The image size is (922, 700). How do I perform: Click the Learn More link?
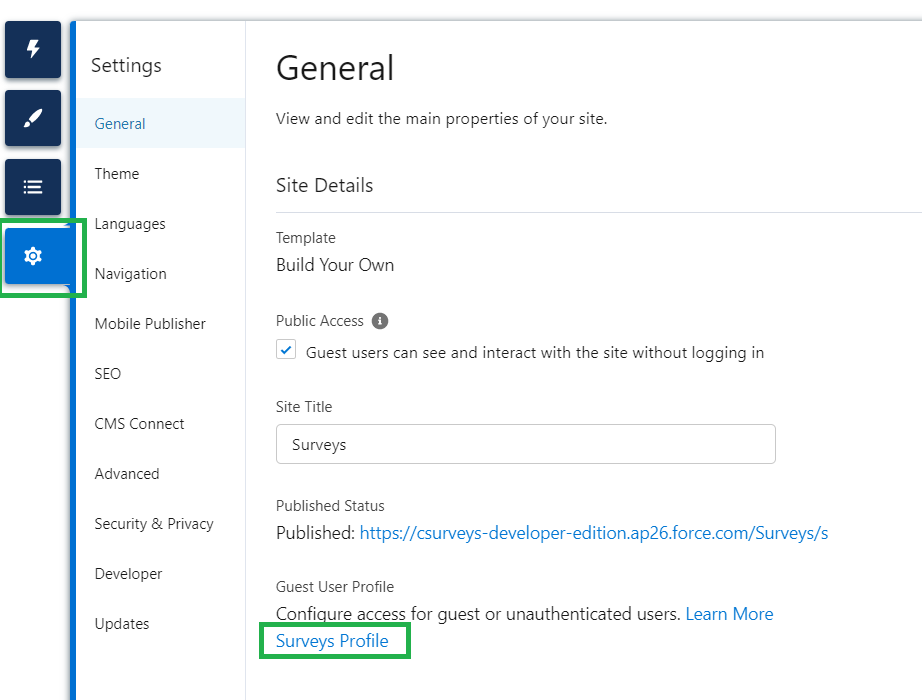pos(729,613)
